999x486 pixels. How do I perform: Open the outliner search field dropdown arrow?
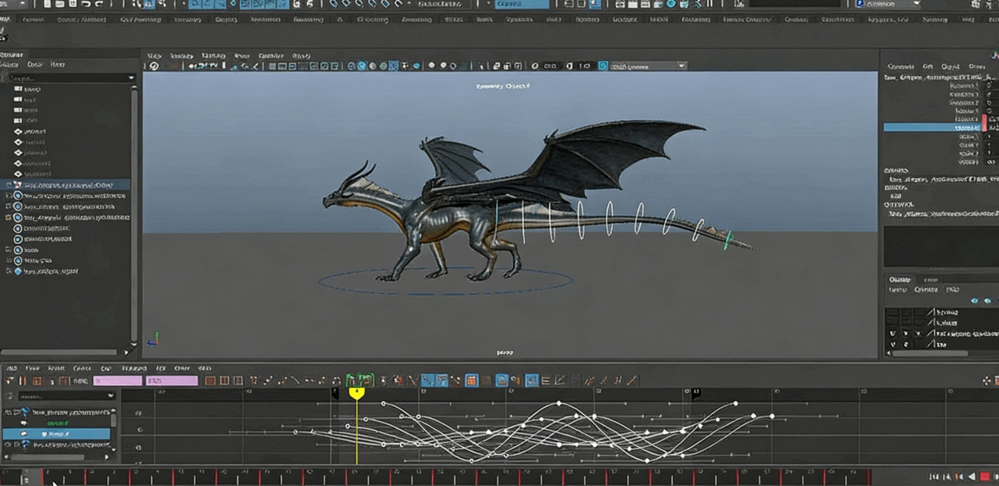131,78
